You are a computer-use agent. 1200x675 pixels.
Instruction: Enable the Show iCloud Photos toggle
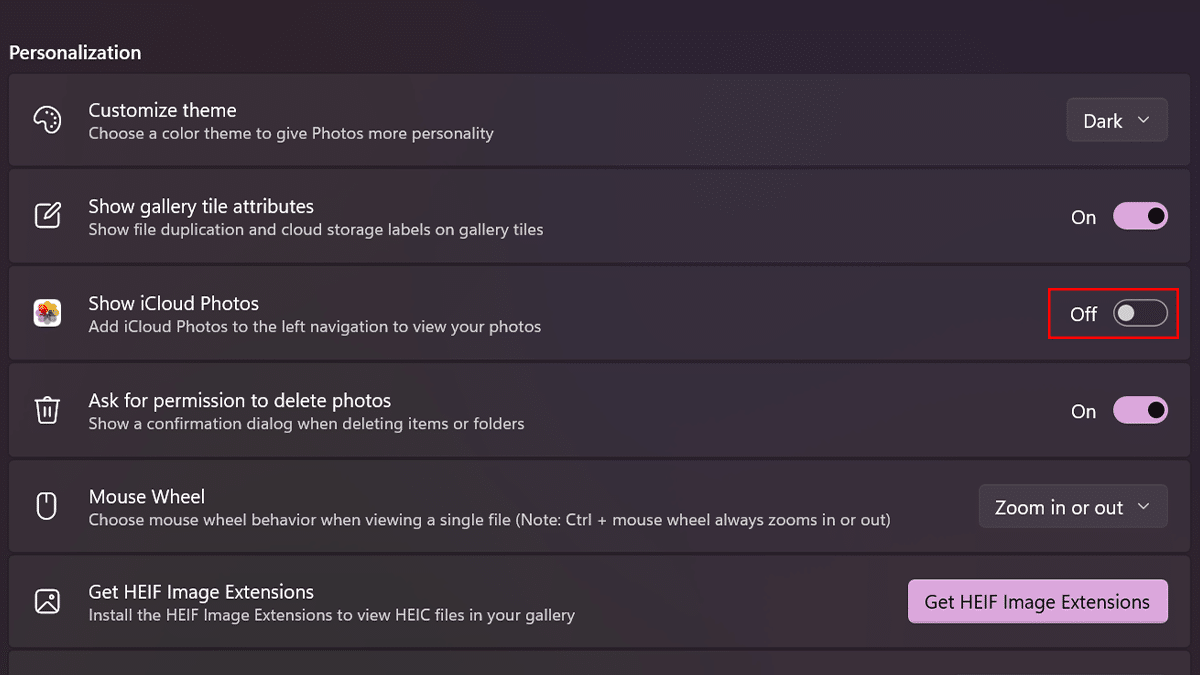[1140, 313]
